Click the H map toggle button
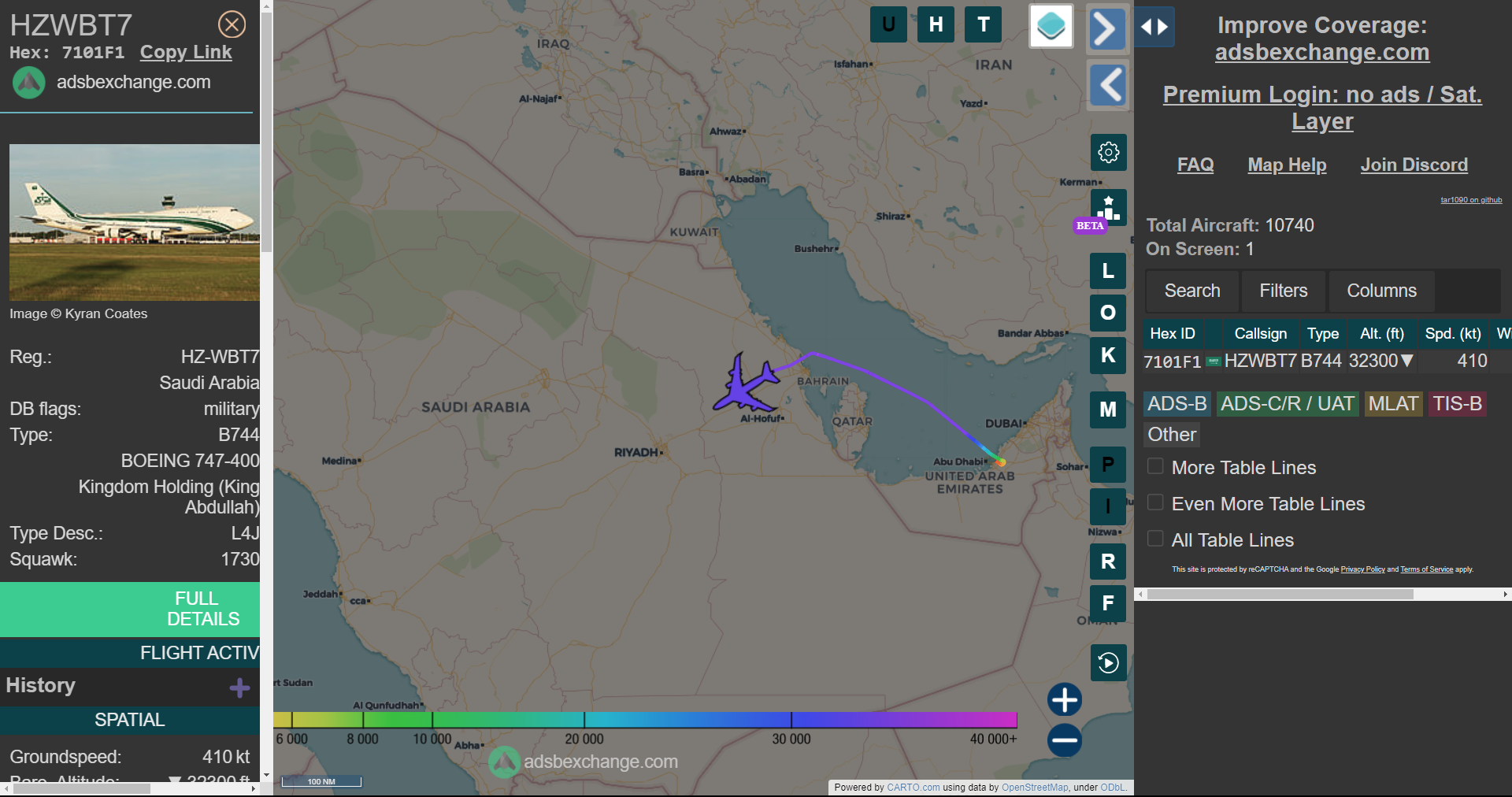 [936, 24]
